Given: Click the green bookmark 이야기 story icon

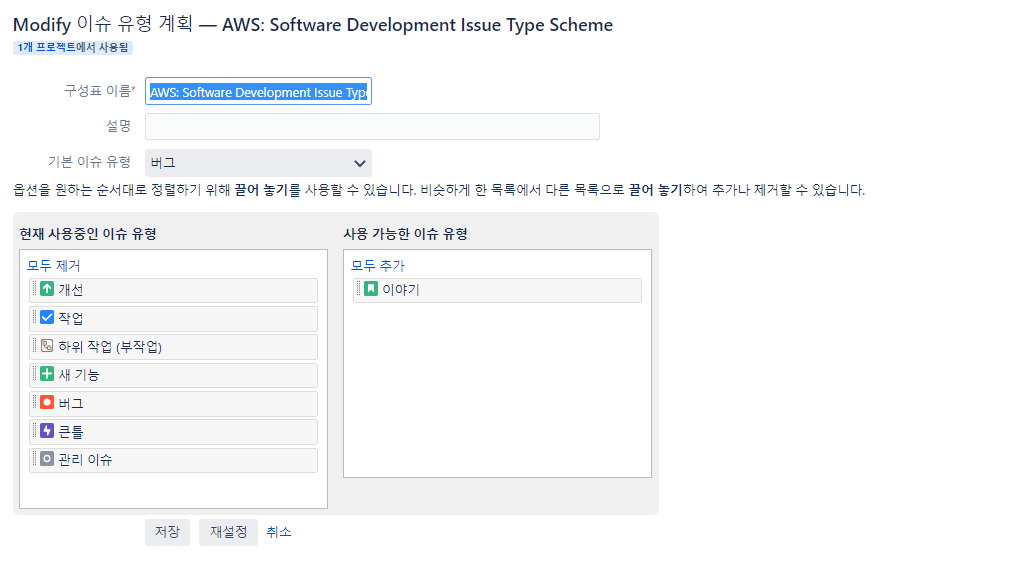Looking at the screenshot, I should 371,289.
